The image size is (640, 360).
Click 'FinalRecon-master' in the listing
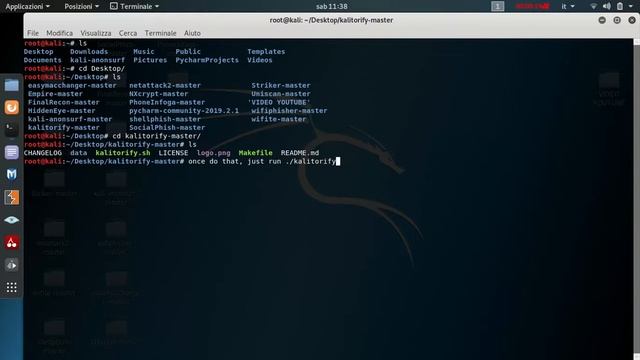[63, 102]
